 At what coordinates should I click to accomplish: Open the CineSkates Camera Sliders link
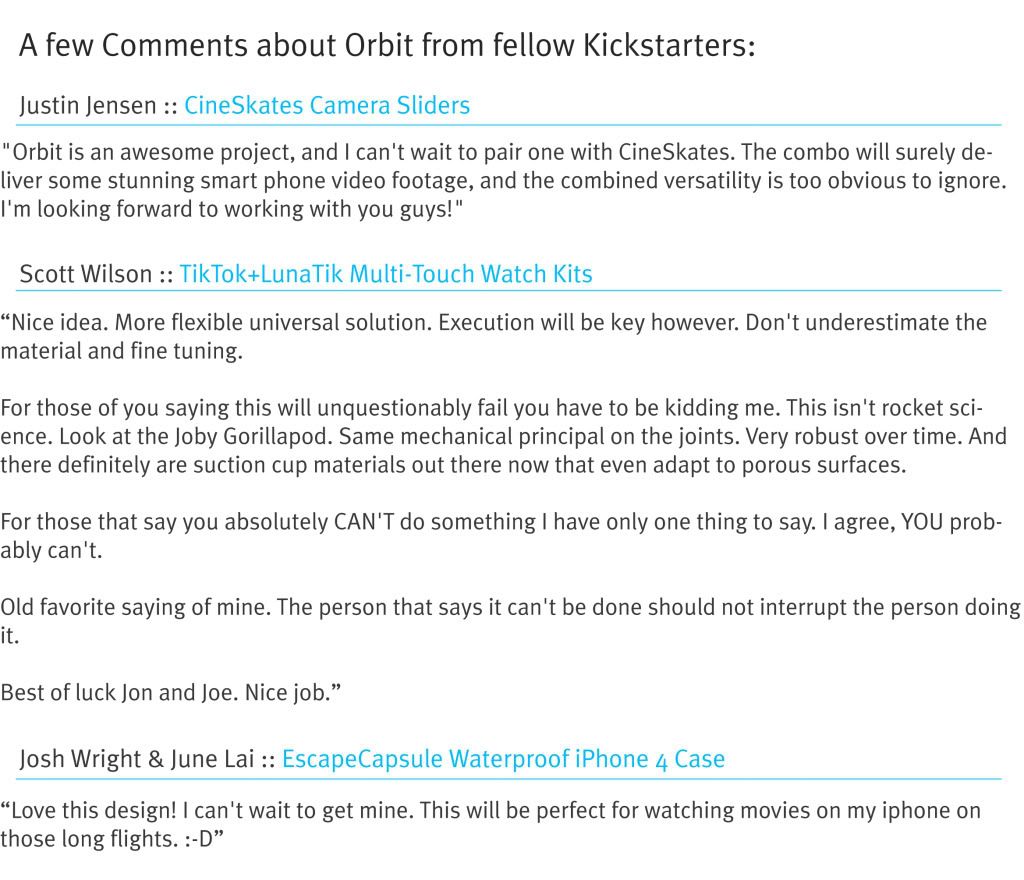(327, 105)
